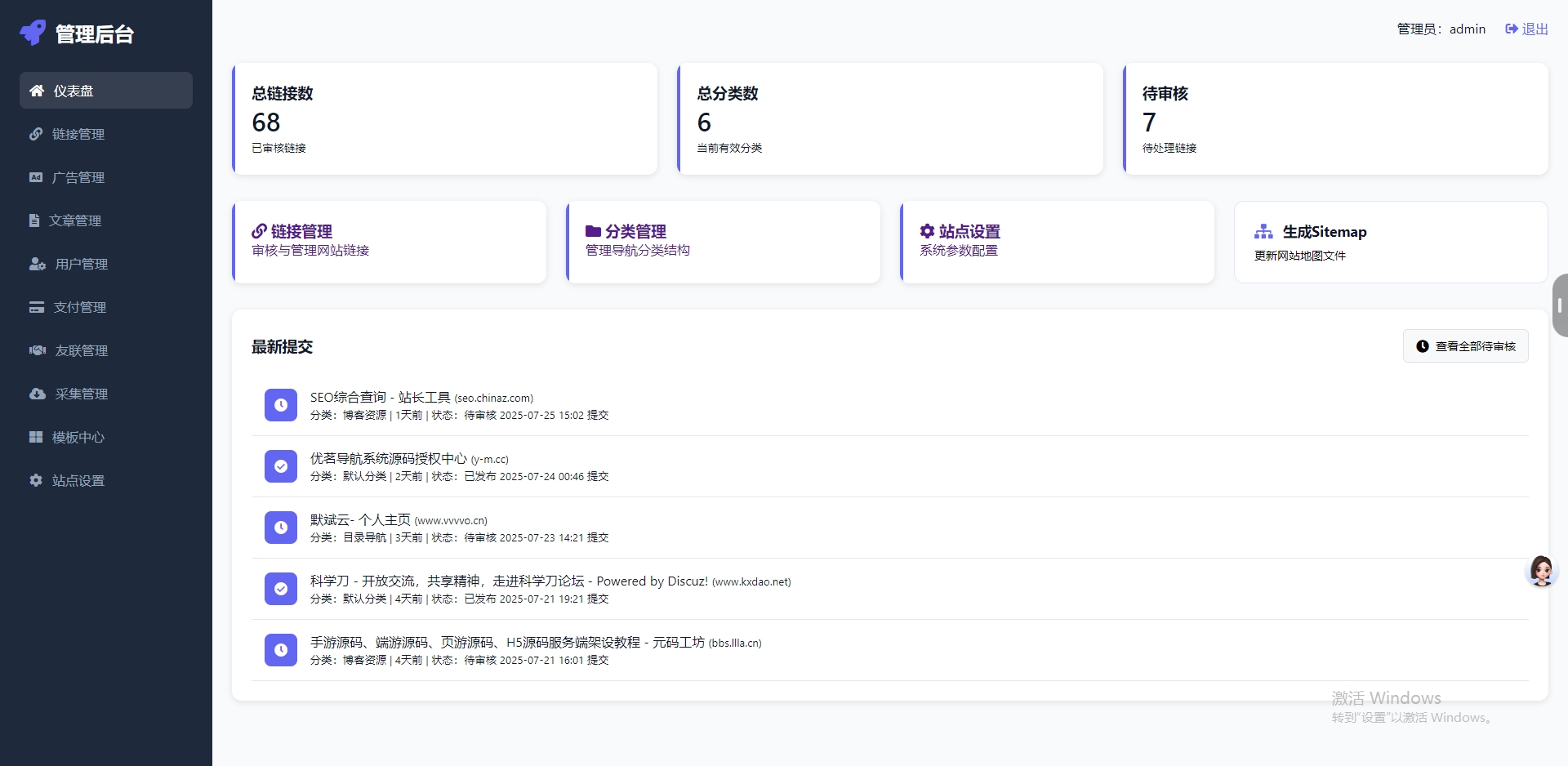
Task: Click the published check icon on 优著导航系统源码授权中心
Action: point(280,465)
